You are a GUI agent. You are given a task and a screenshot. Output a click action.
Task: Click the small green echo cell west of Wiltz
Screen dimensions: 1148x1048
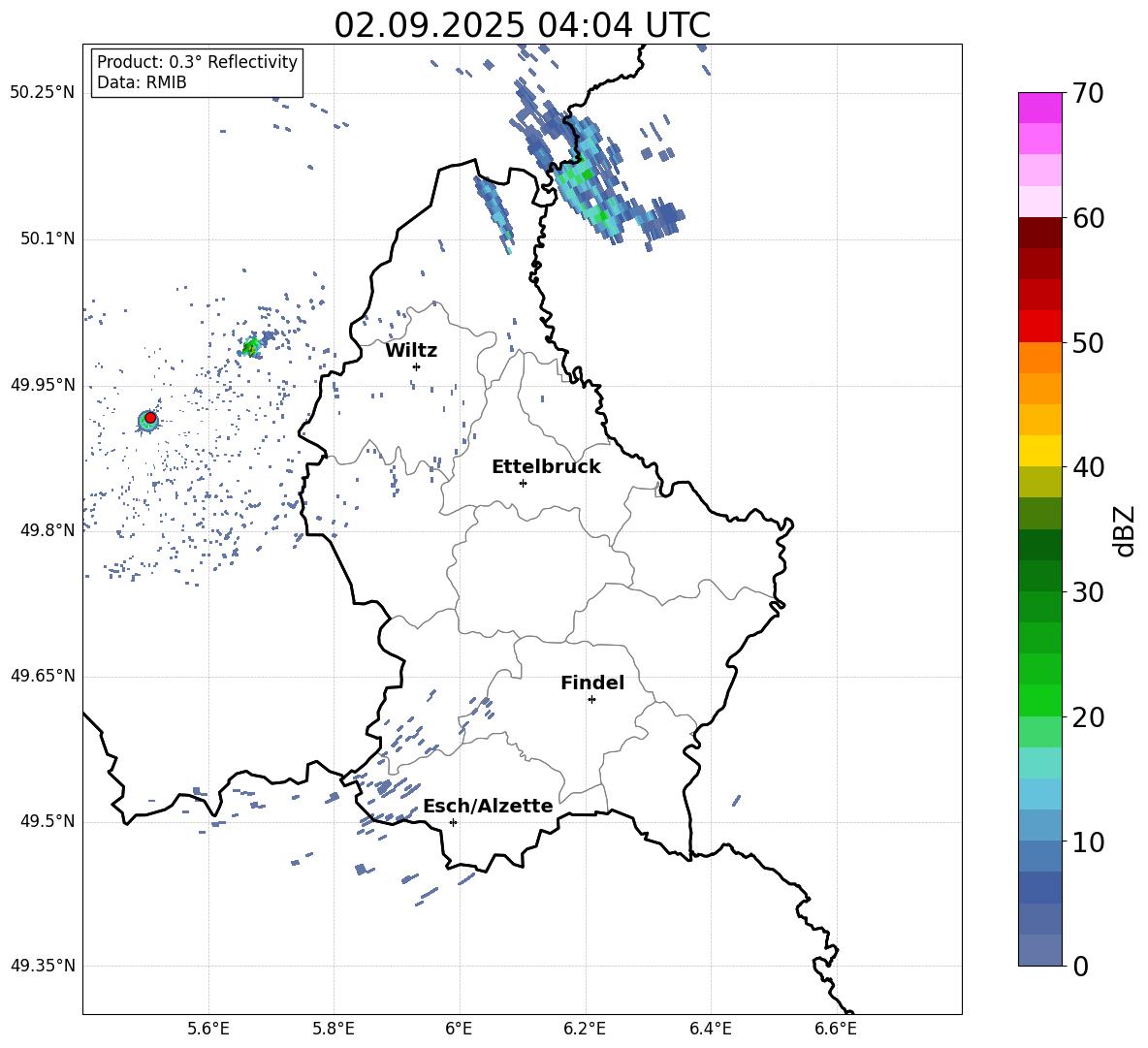[250, 347]
